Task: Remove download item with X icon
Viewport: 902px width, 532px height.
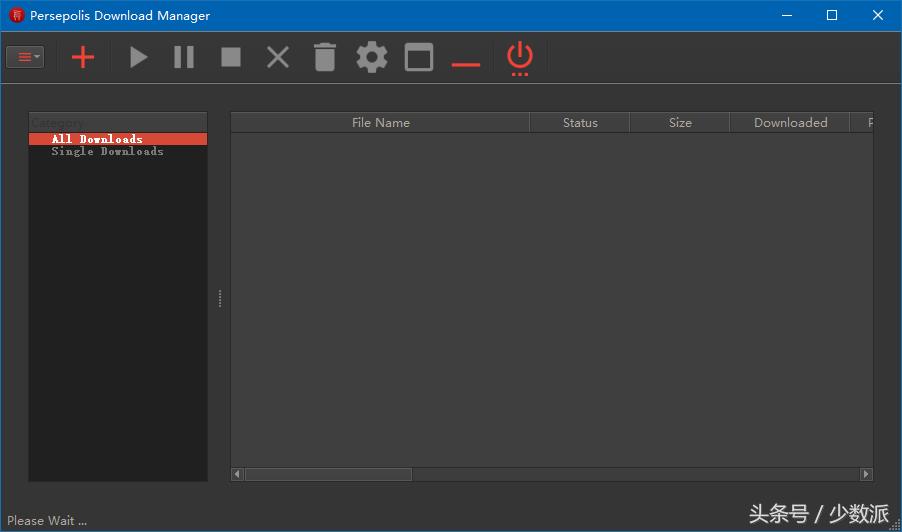Action: tap(278, 57)
